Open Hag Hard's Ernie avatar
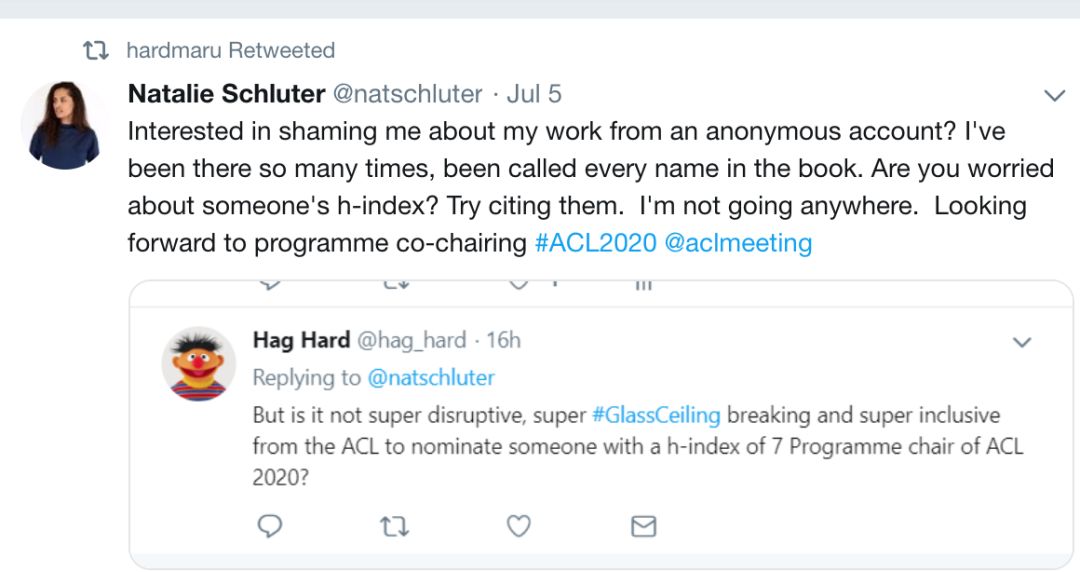1080x572 pixels. (x=199, y=362)
